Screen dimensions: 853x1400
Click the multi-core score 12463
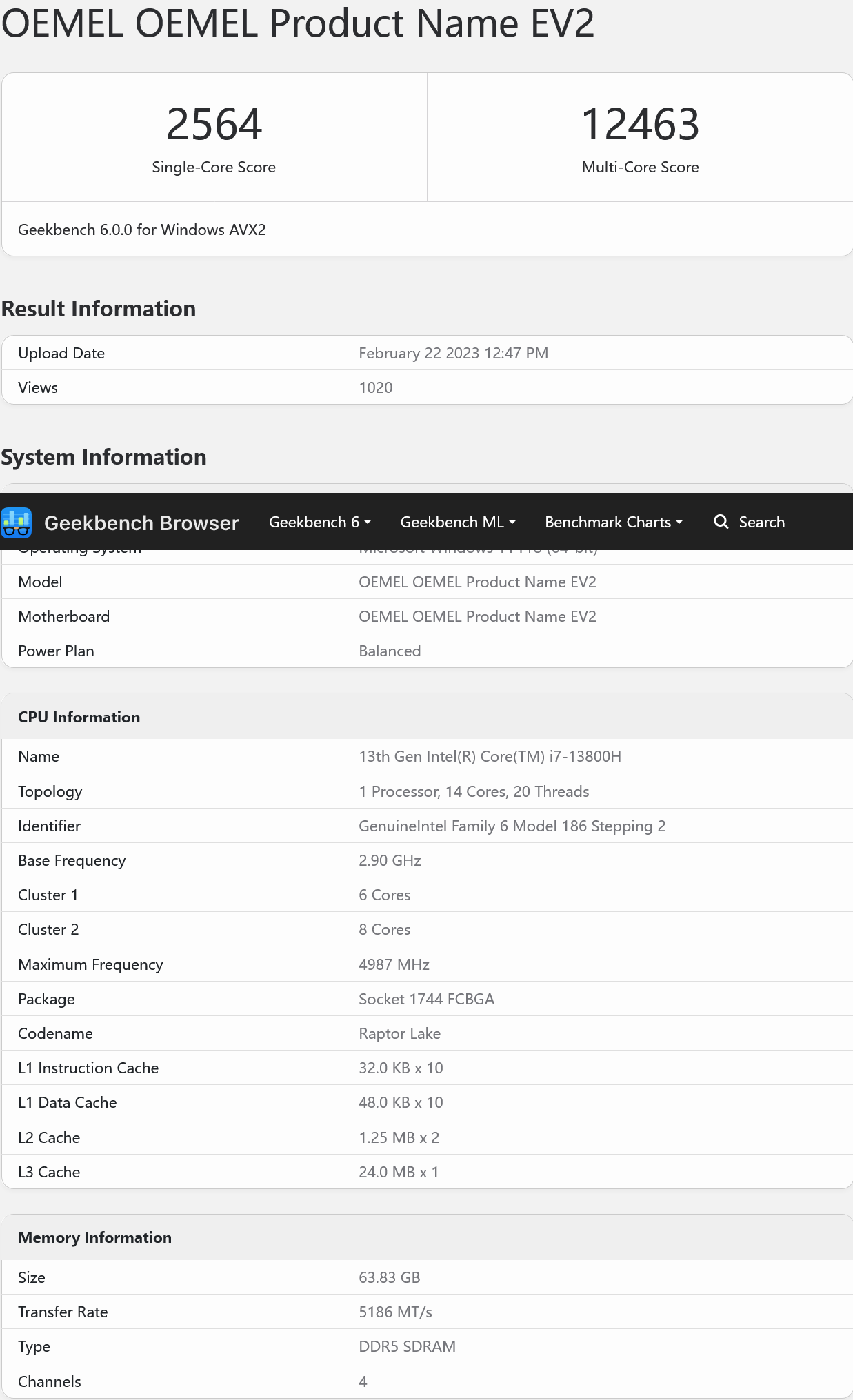point(640,124)
